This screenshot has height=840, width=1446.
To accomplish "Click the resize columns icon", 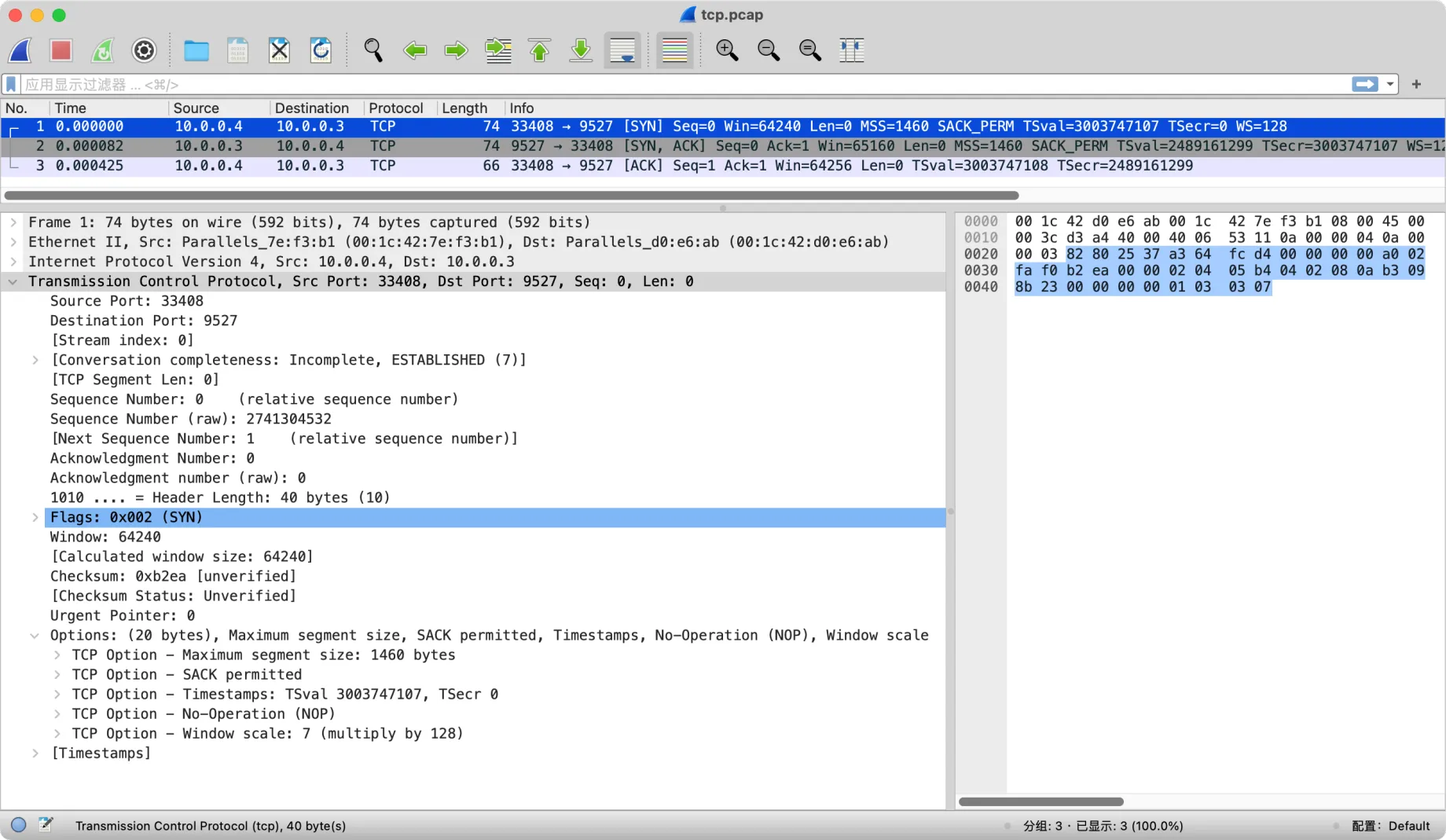I will pyautogui.click(x=851, y=51).
